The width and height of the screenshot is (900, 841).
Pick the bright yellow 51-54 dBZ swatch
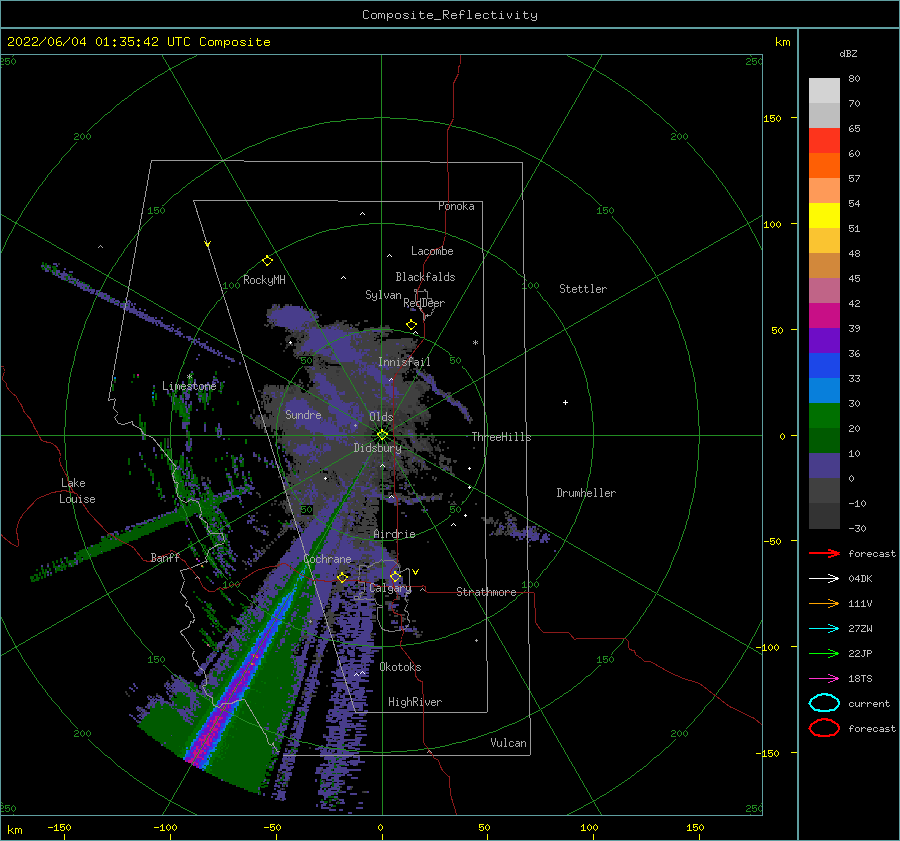point(824,216)
